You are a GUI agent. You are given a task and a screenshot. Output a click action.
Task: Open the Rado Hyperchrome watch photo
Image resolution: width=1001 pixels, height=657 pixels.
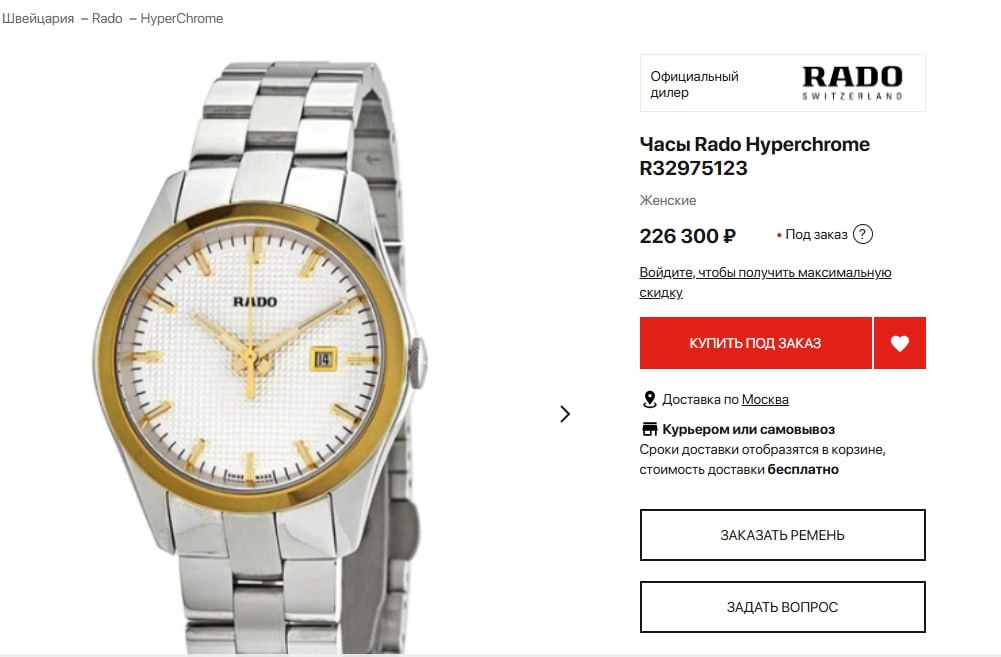[x=259, y=358]
